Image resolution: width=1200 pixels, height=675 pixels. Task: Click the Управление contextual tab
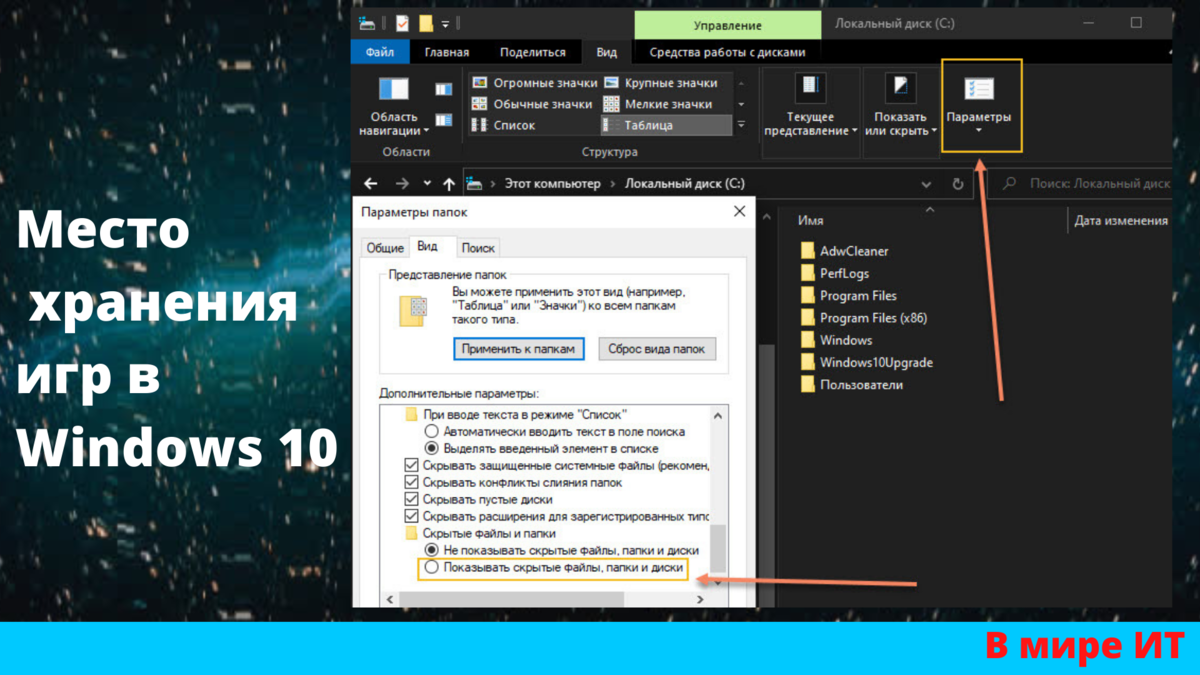pyautogui.click(x=728, y=25)
